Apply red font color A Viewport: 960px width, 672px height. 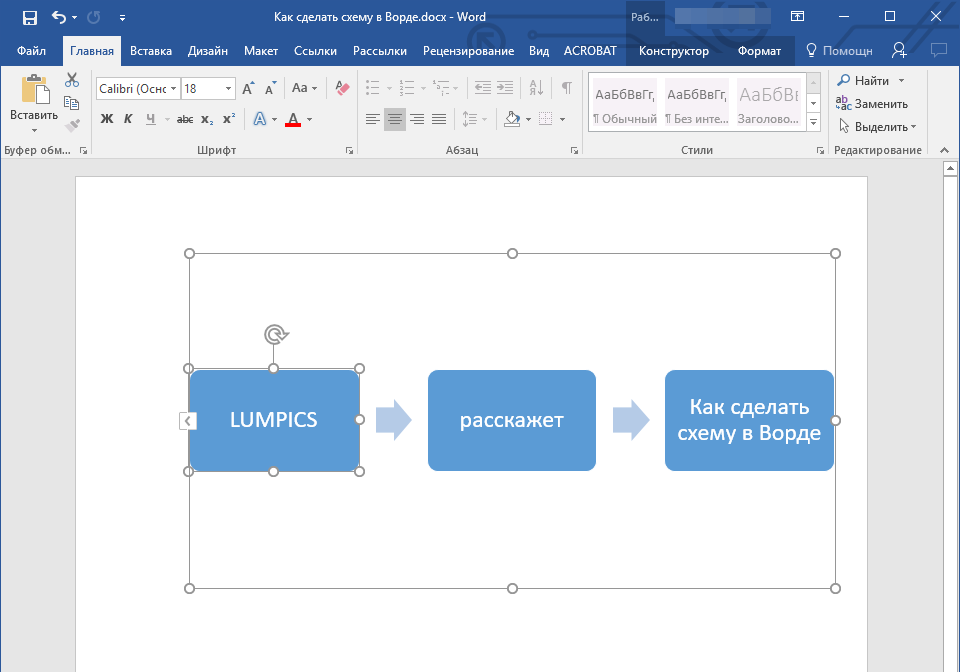293,119
